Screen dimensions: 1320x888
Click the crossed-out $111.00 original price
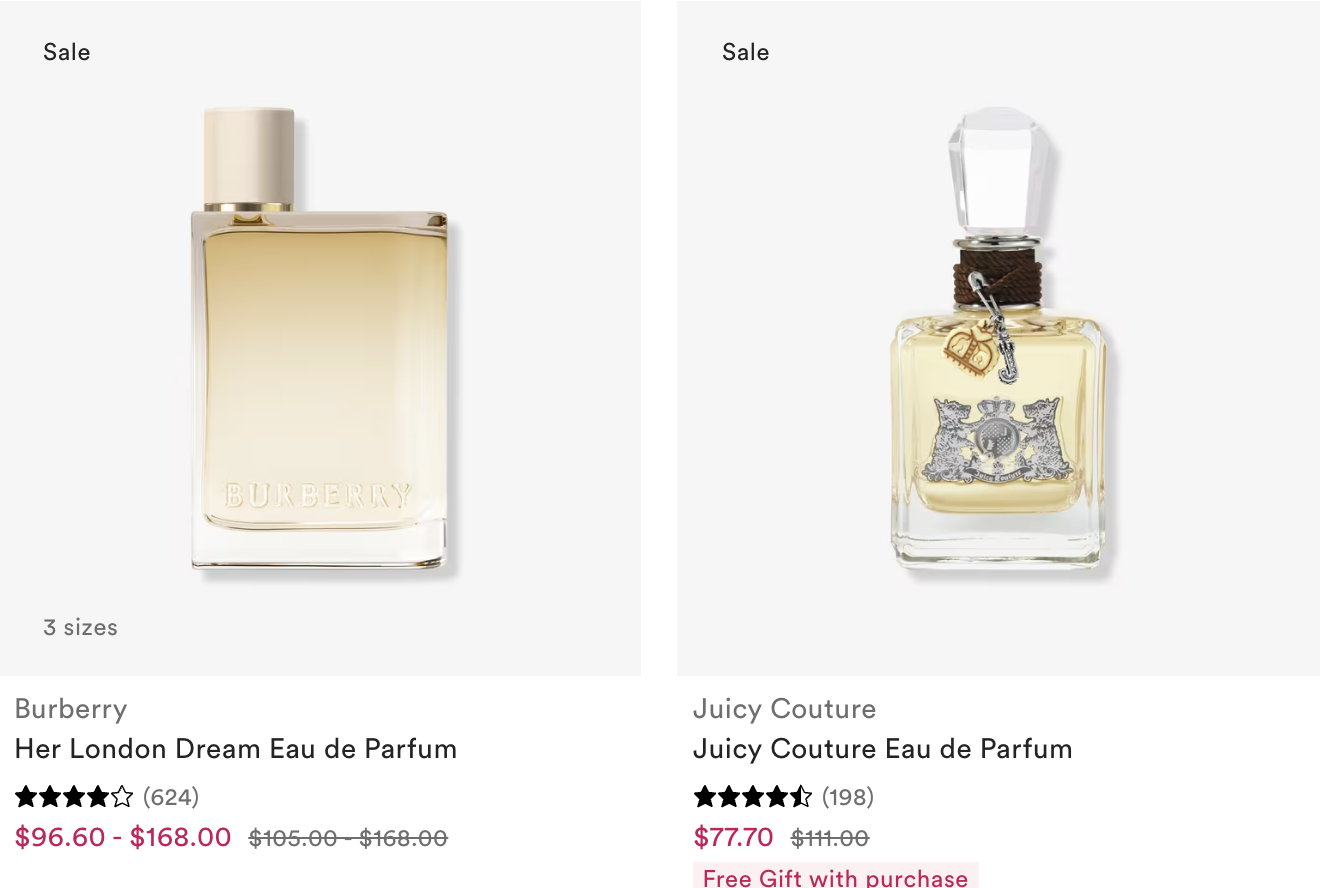(x=830, y=838)
